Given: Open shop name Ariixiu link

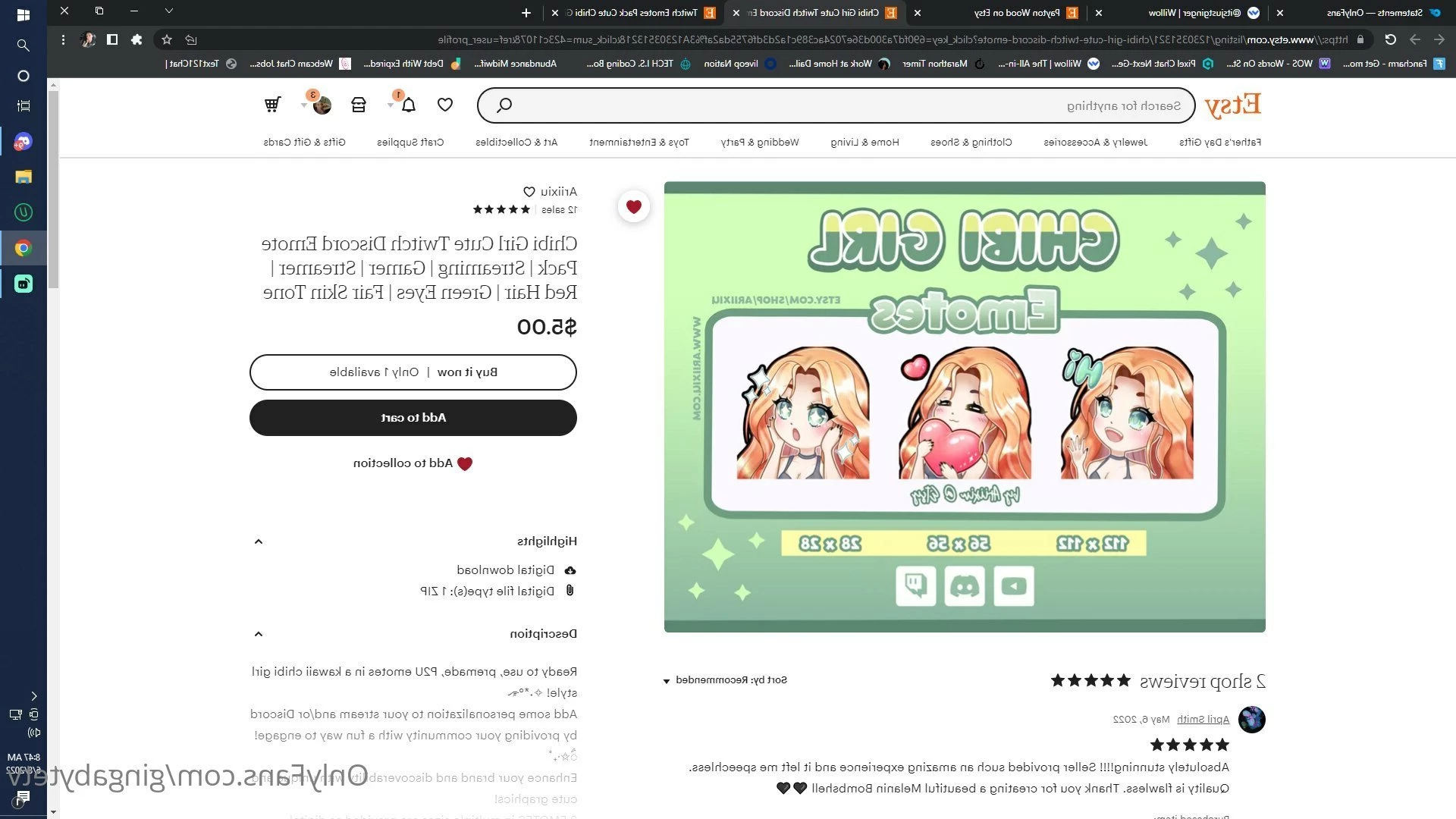Looking at the screenshot, I should pyautogui.click(x=559, y=192).
